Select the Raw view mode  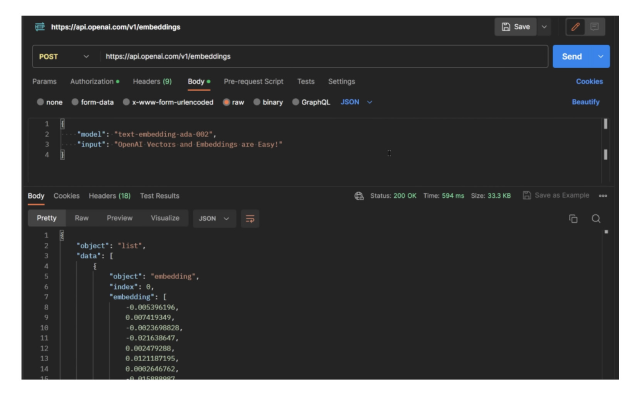pos(82,218)
